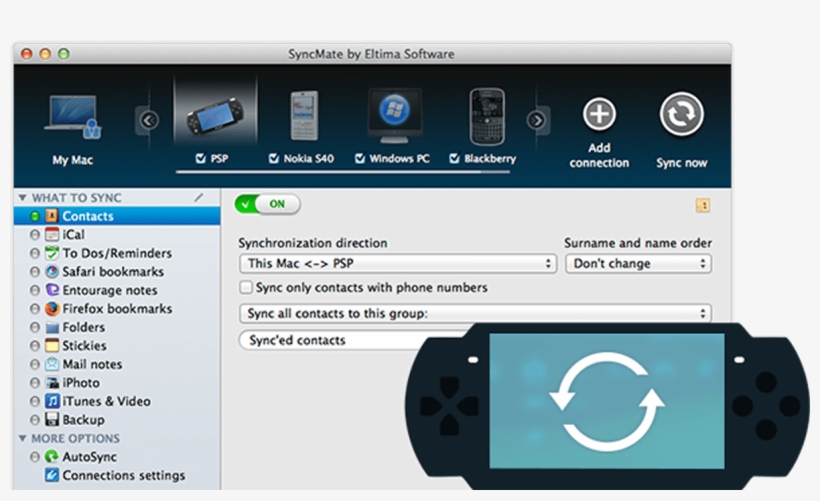820x501 pixels.
Task: Toggle the iPhoto sync status circle
Action: pyautogui.click(x=35, y=383)
